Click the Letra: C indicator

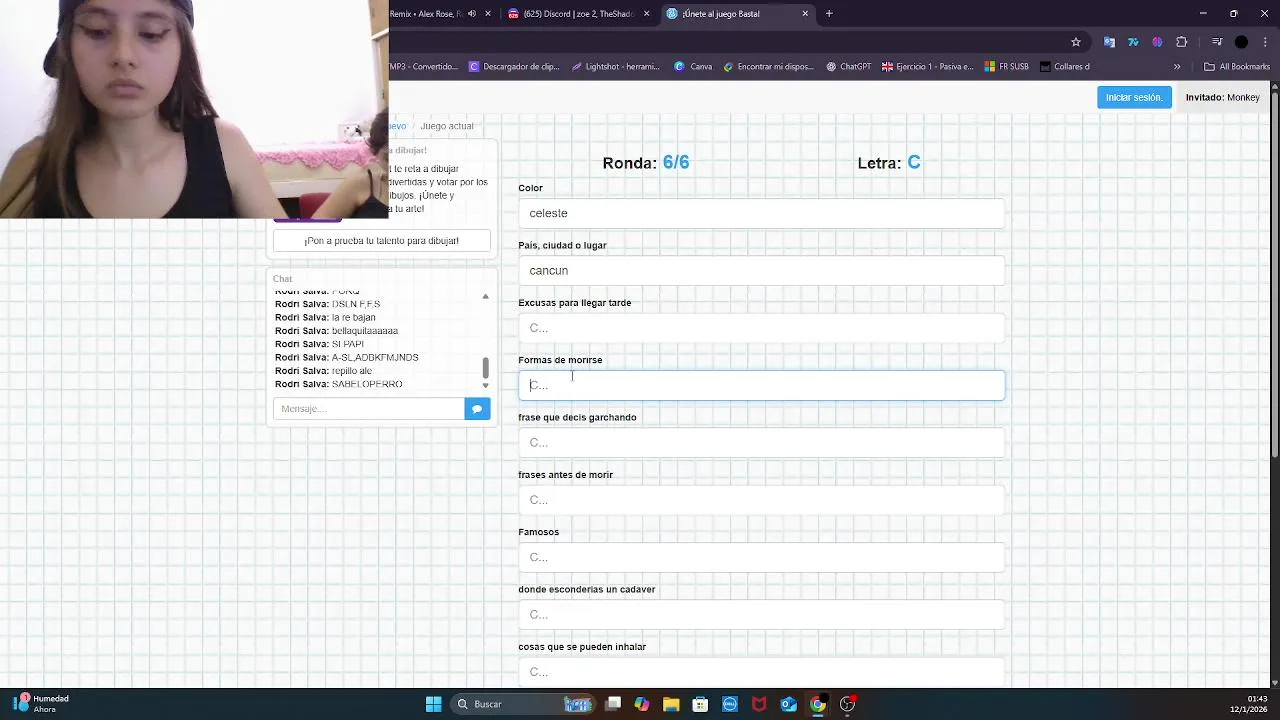[889, 162]
